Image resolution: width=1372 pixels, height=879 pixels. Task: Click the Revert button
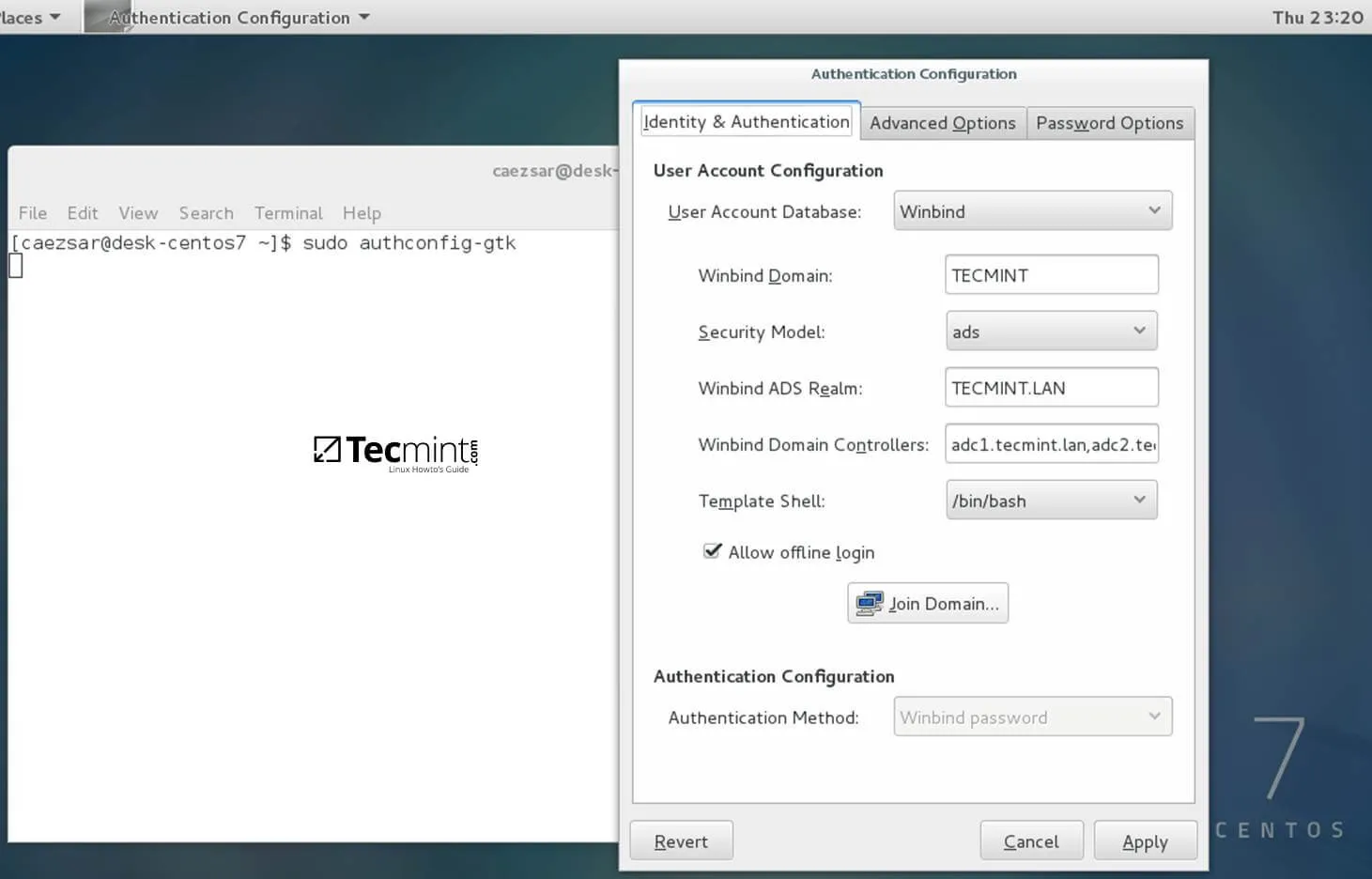click(681, 841)
